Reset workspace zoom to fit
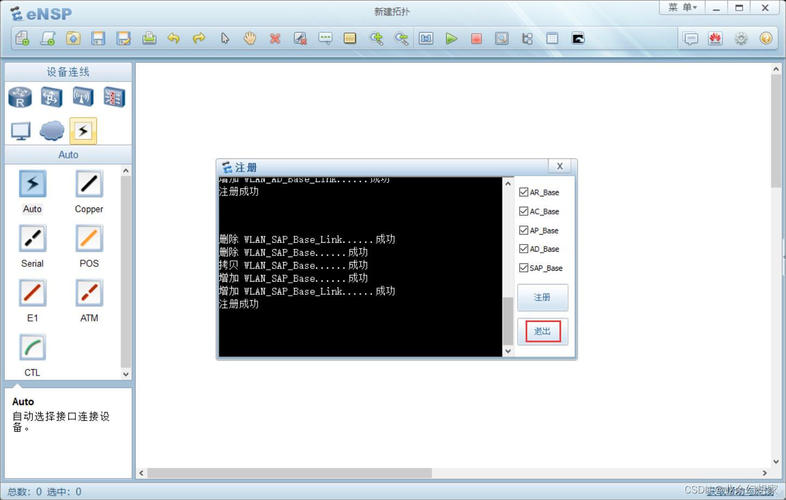The image size is (786, 500). pos(426,39)
